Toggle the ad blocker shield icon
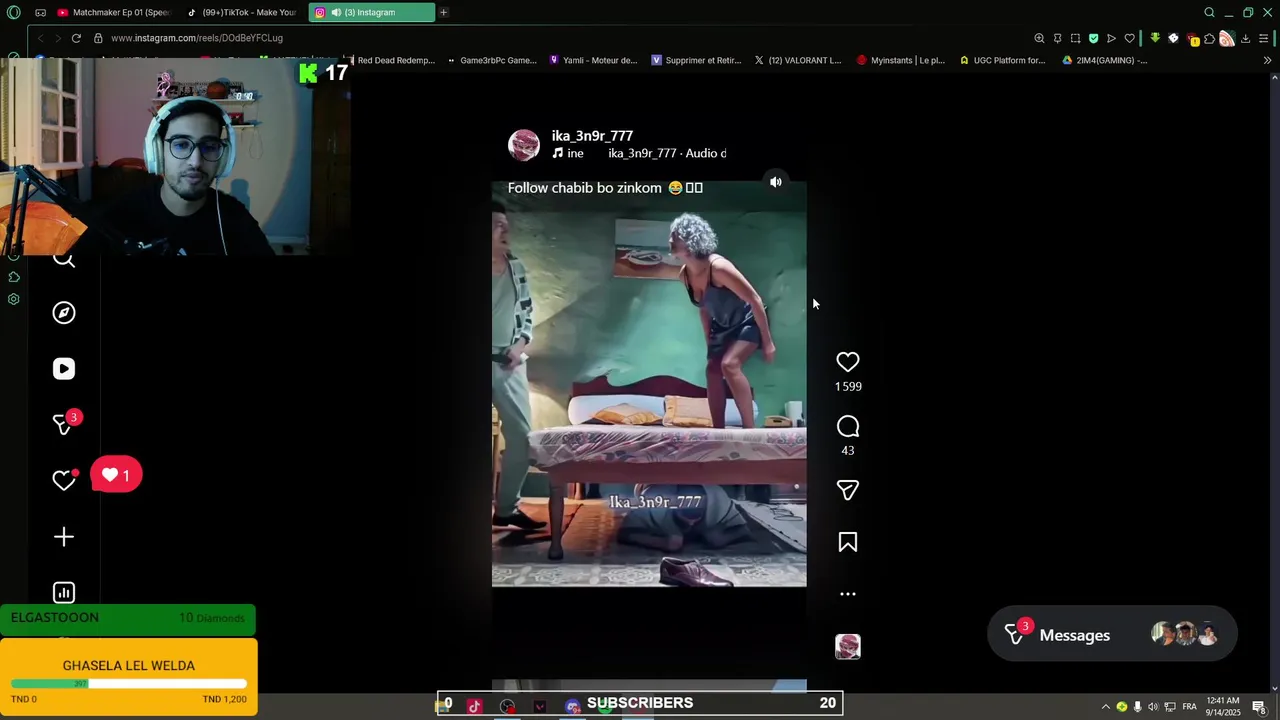 click(1093, 38)
